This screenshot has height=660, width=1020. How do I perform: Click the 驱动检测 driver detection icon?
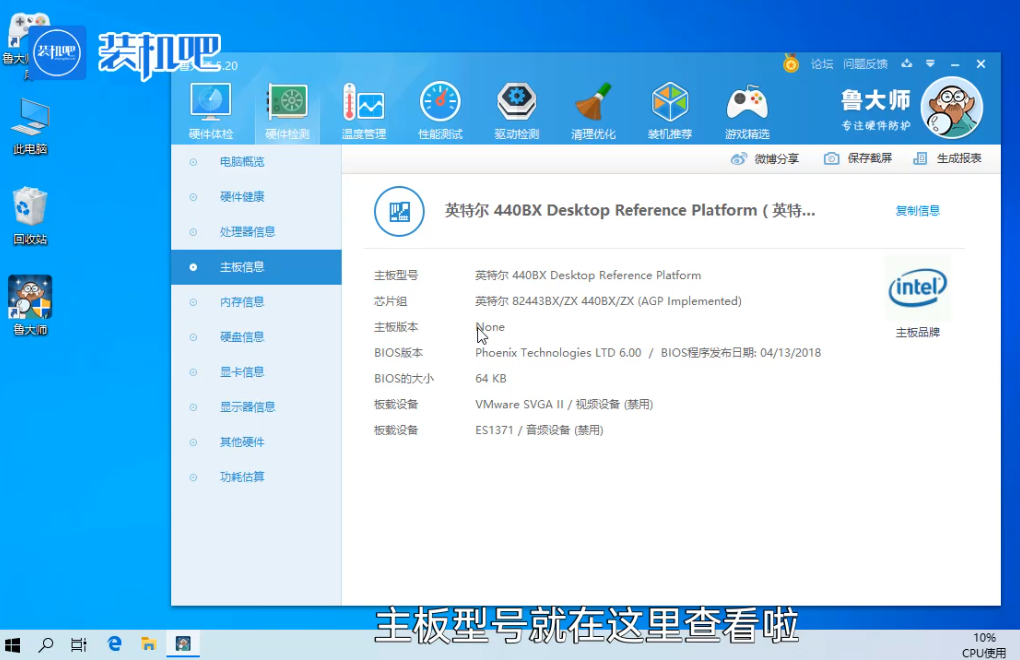click(x=516, y=110)
